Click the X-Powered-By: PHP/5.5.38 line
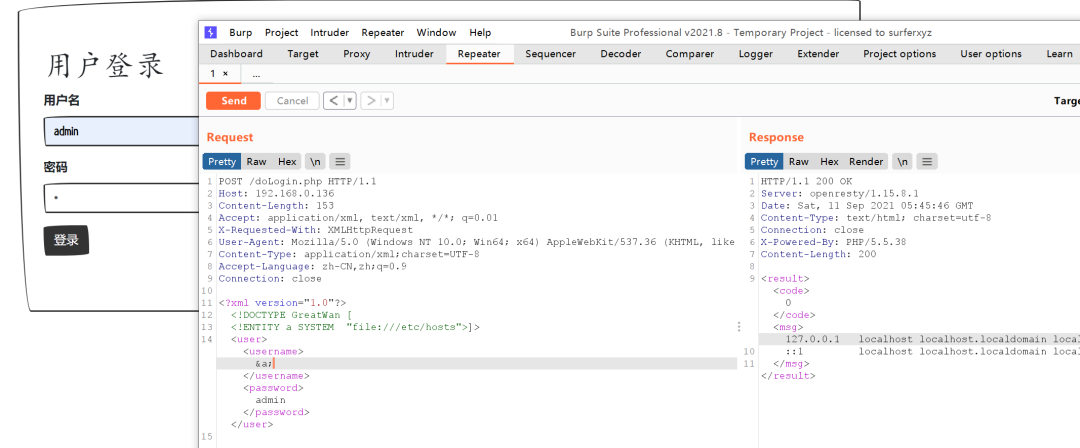 [833, 242]
